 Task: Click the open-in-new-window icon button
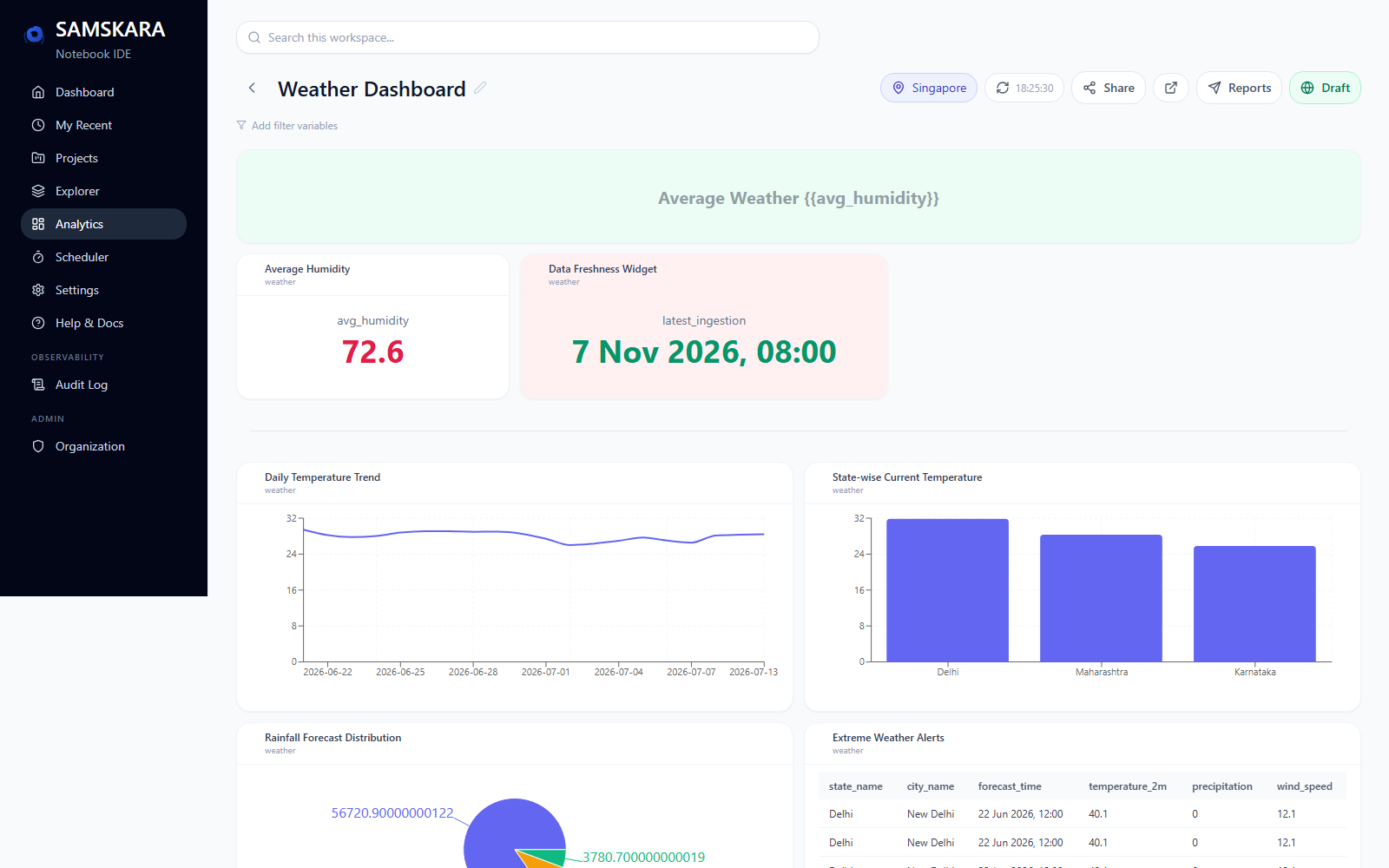pos(1171,88)
